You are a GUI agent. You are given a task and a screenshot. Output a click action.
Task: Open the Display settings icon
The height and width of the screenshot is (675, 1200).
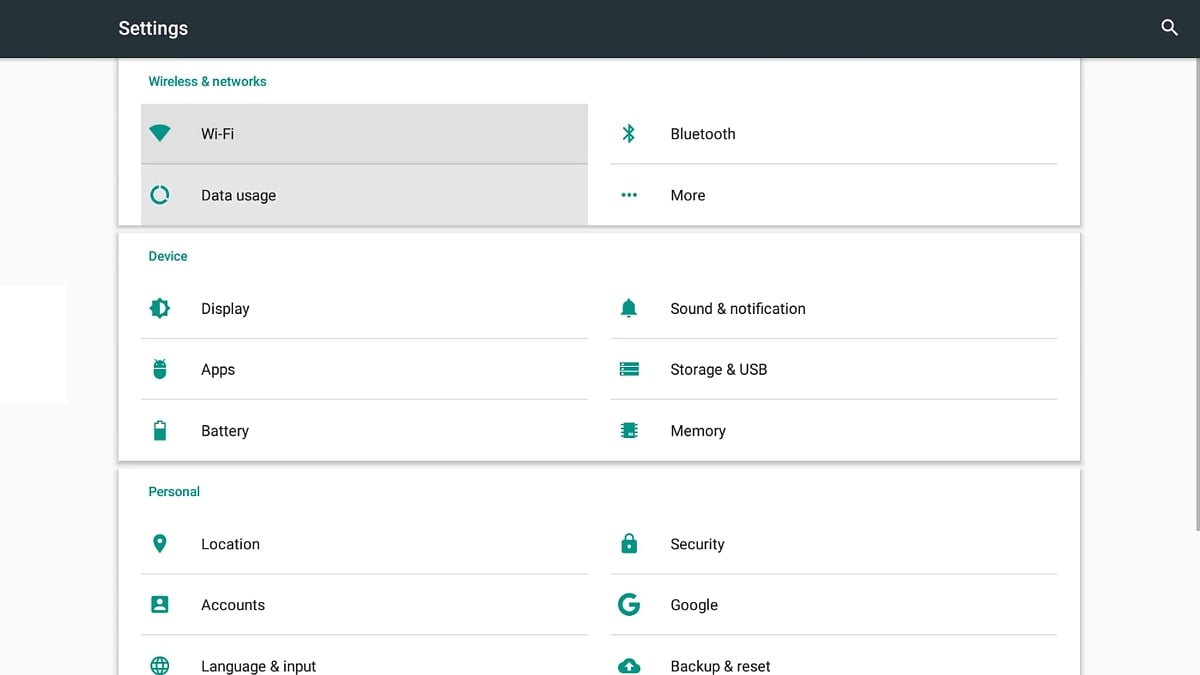(x=160, y=308)
